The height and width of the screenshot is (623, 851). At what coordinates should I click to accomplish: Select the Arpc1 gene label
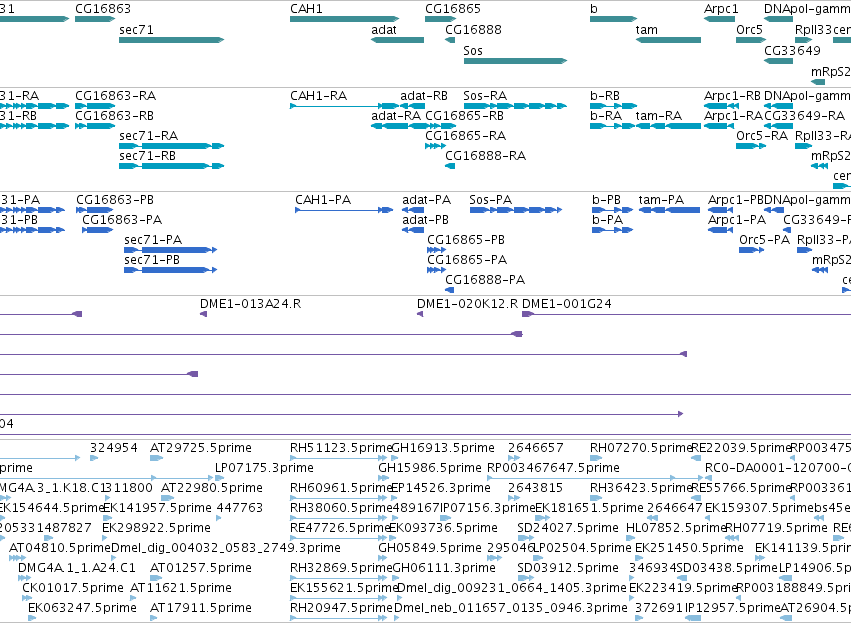721,9
